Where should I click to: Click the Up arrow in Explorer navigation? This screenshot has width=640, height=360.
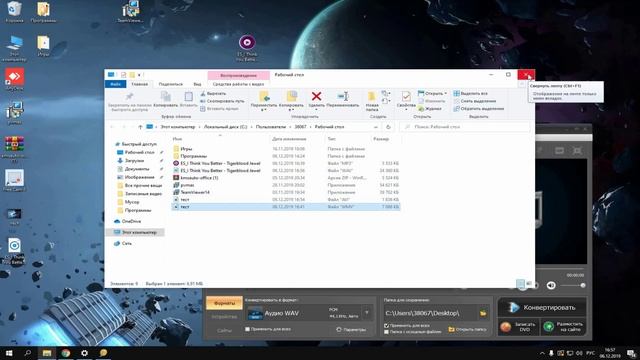(140, 127)
